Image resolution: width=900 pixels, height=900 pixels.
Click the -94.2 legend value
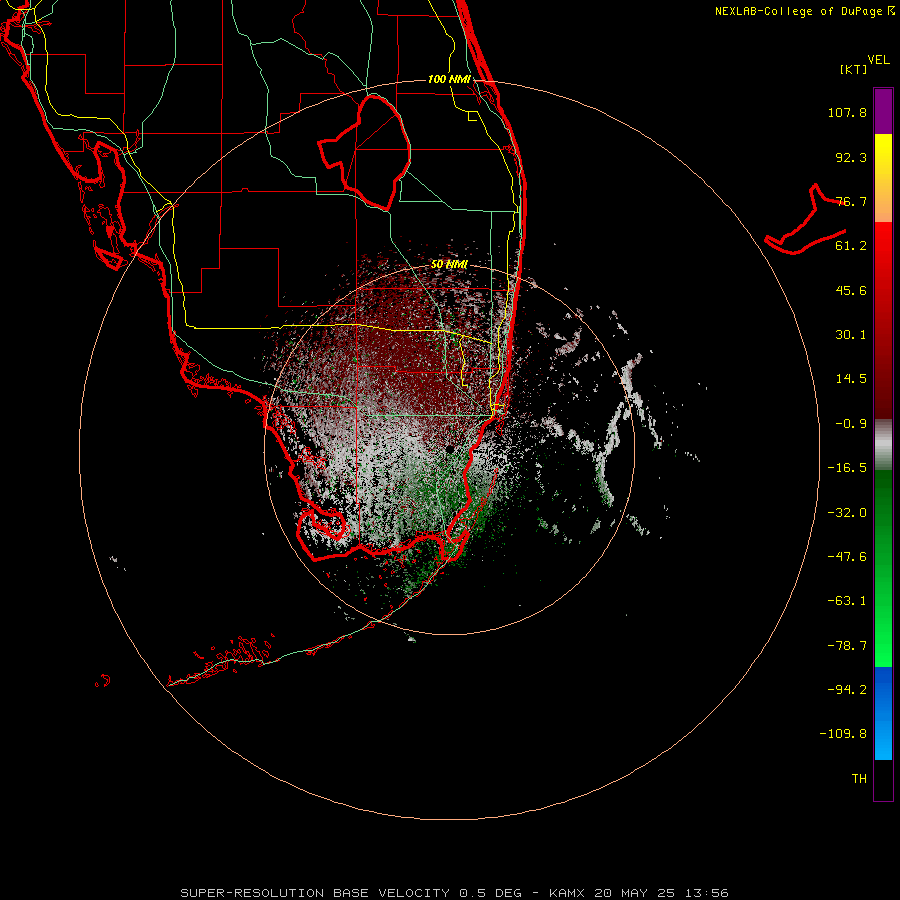[847, 690]
